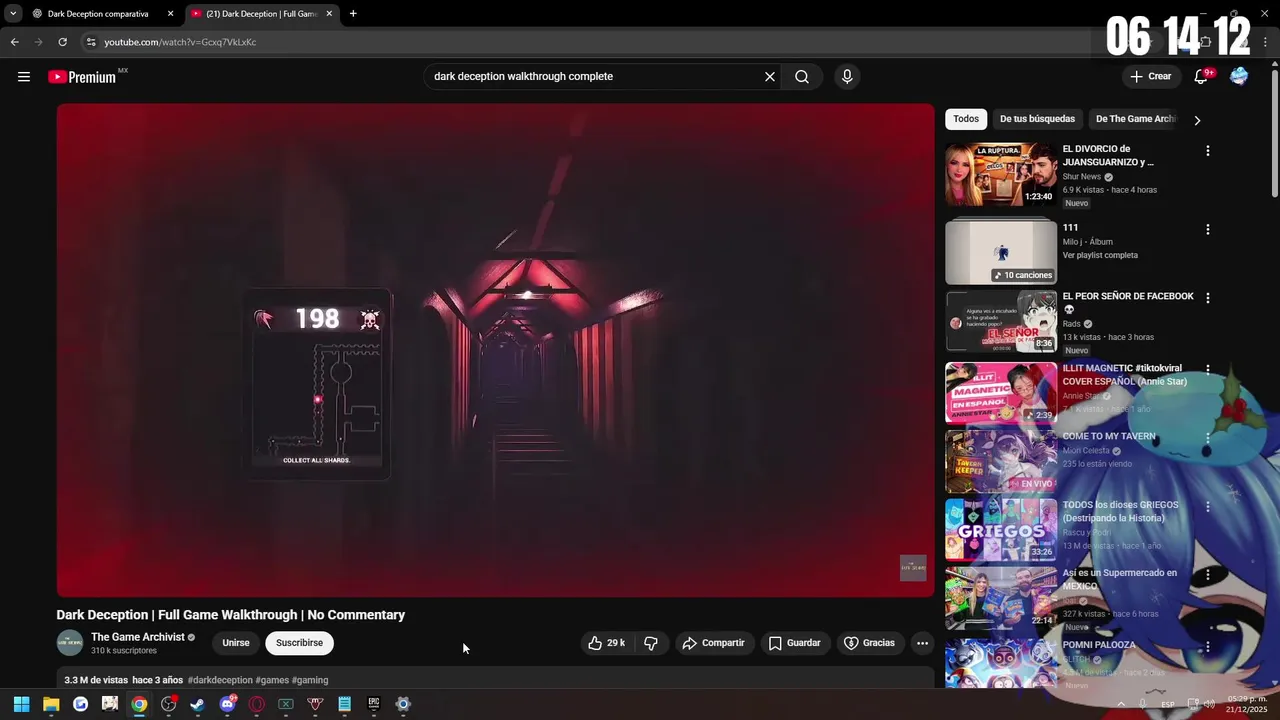Image resolution: width=1280 pixels, height=720 pixels.
Task: Open Opera browser from the taskbar
Action: [x=257, y=704]
